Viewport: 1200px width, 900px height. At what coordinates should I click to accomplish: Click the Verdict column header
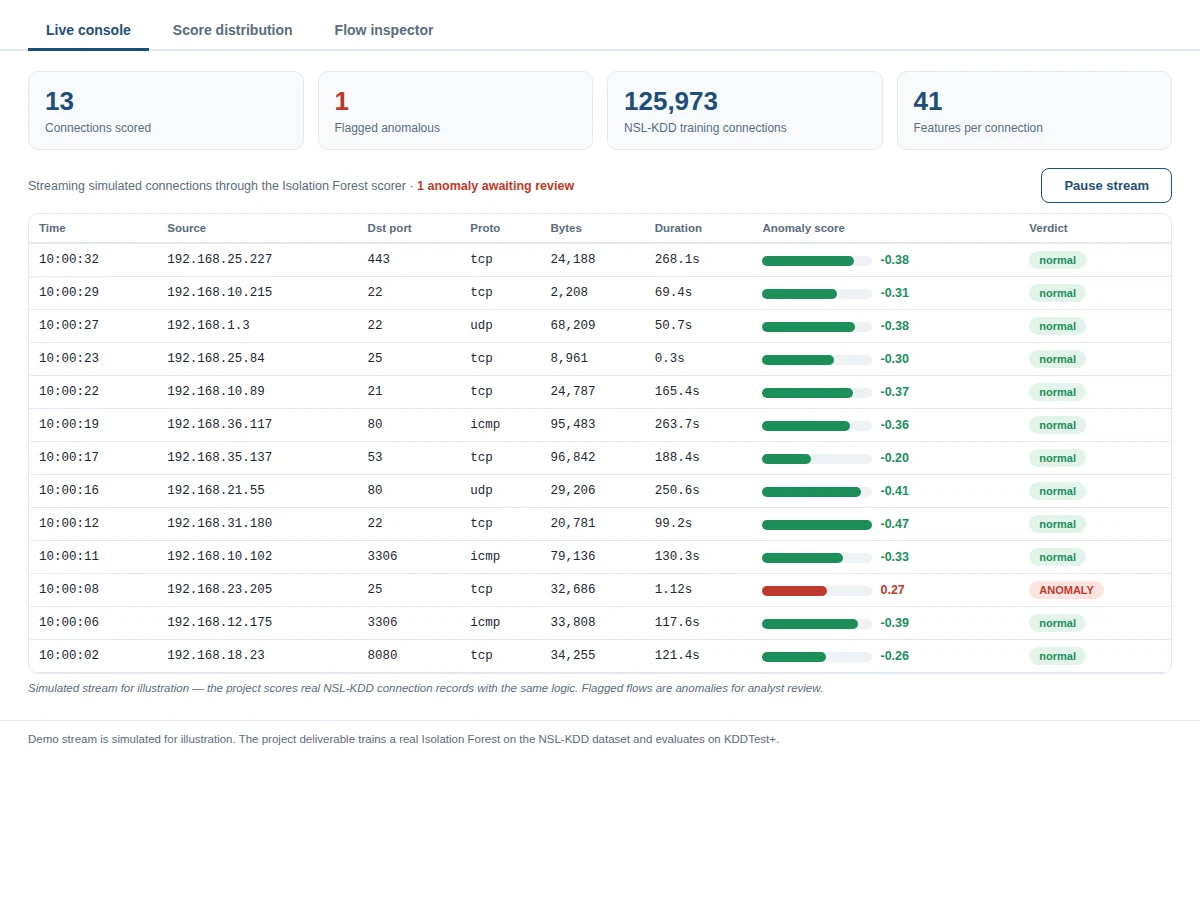pos(1048,228)
